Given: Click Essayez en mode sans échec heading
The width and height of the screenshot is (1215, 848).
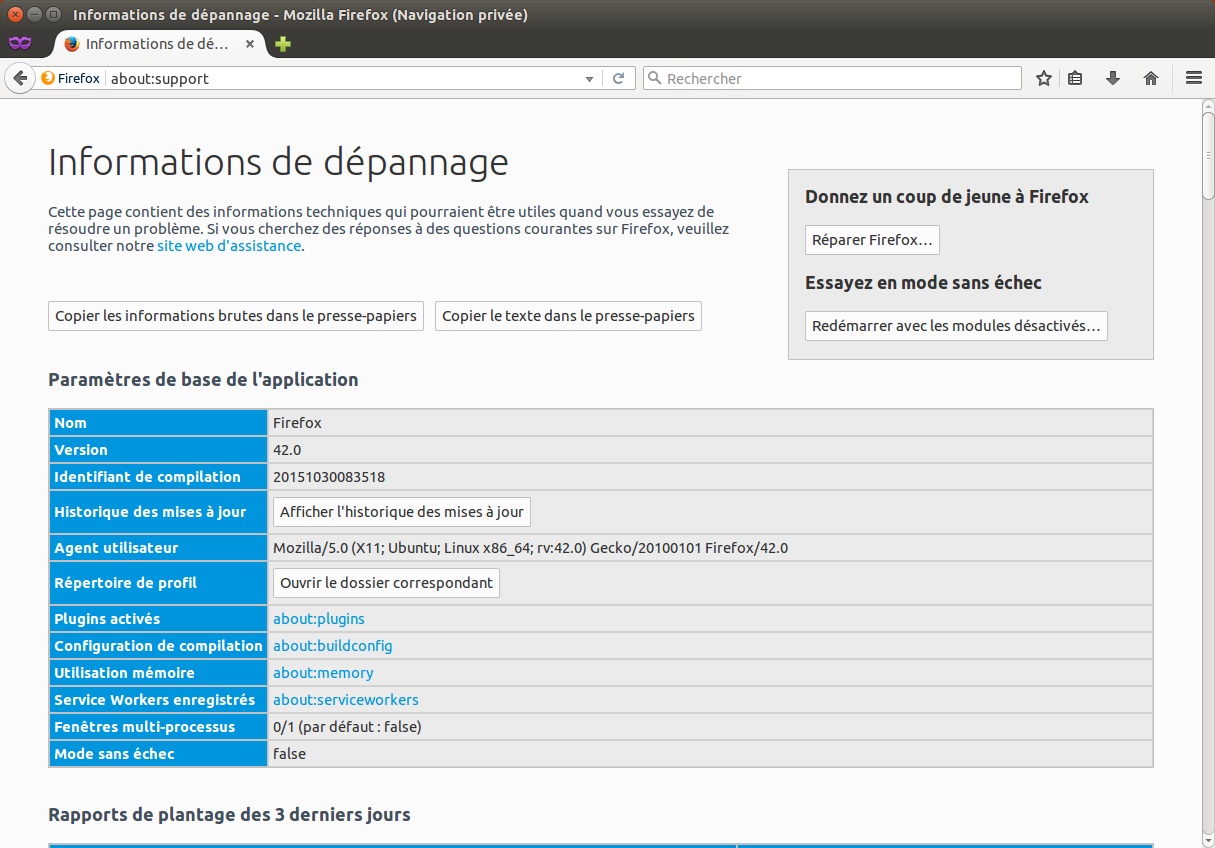Looking at the screenshot, I should coord(923,283).
